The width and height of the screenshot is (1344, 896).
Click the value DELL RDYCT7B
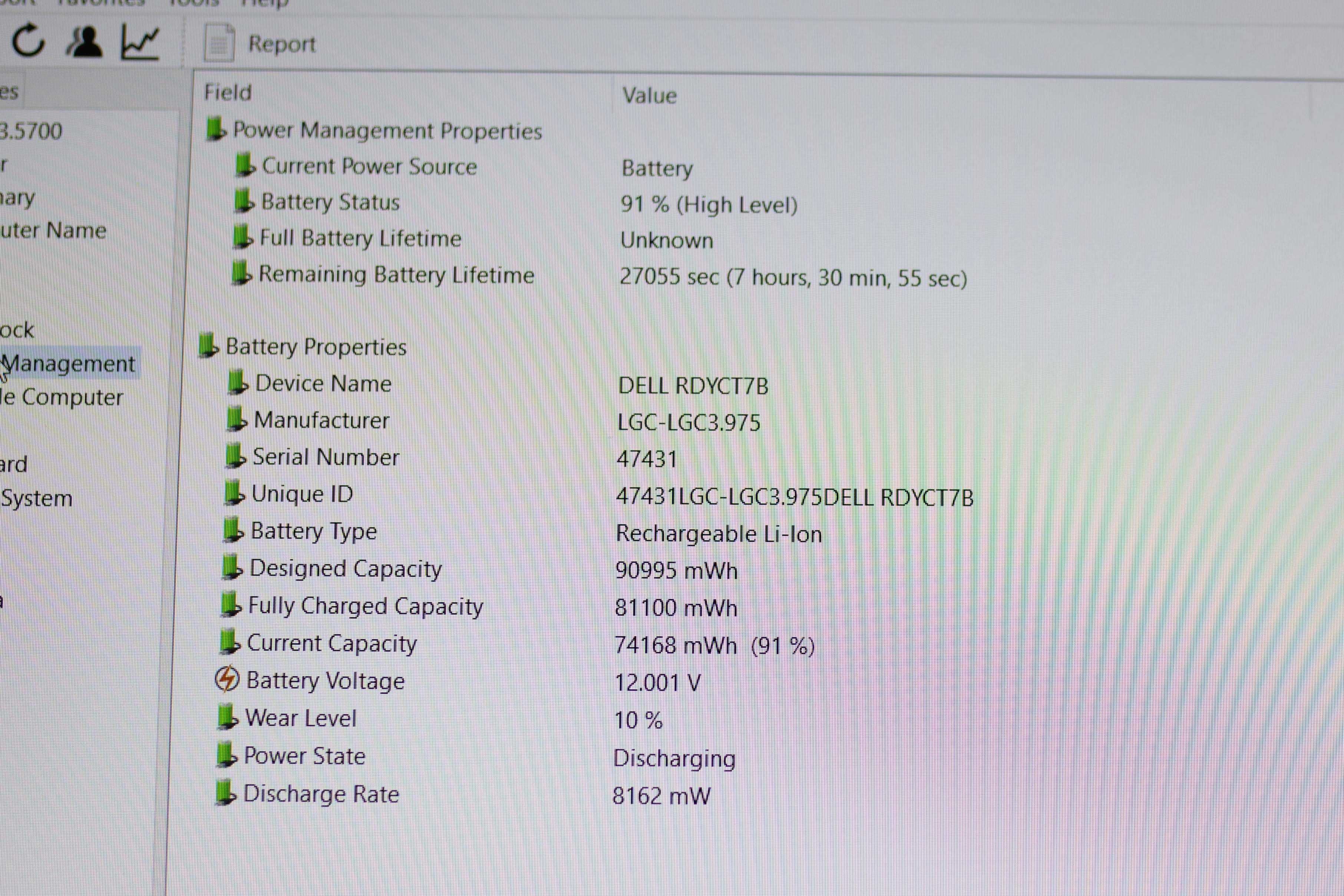693,386
